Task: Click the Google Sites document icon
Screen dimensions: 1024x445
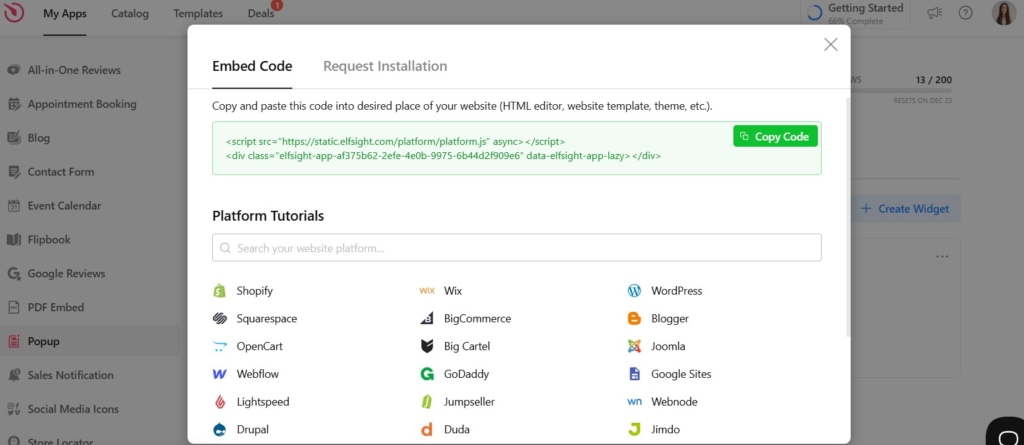Action: coord(634,374)
